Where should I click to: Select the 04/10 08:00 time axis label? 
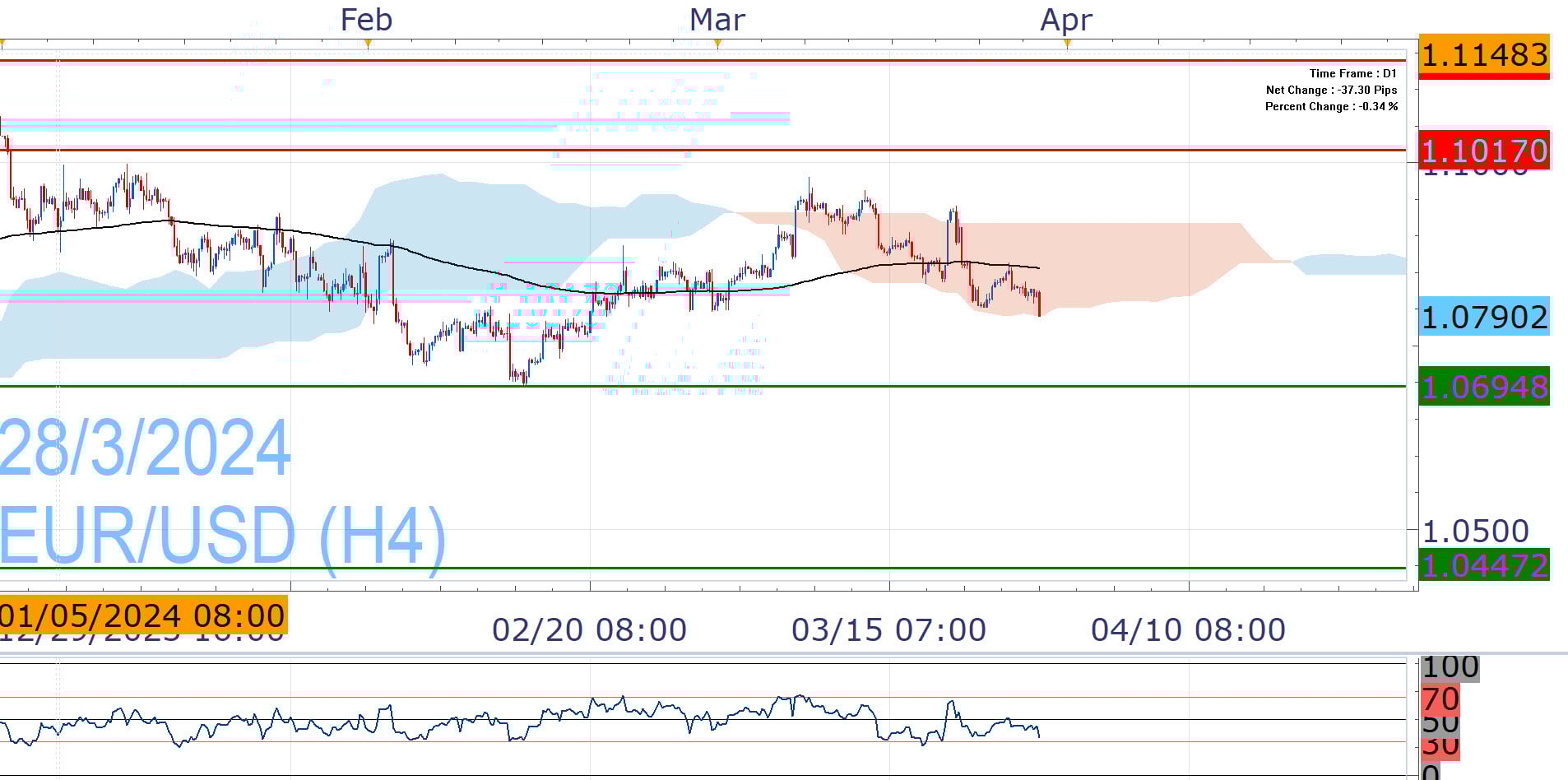pos(1188,630)
